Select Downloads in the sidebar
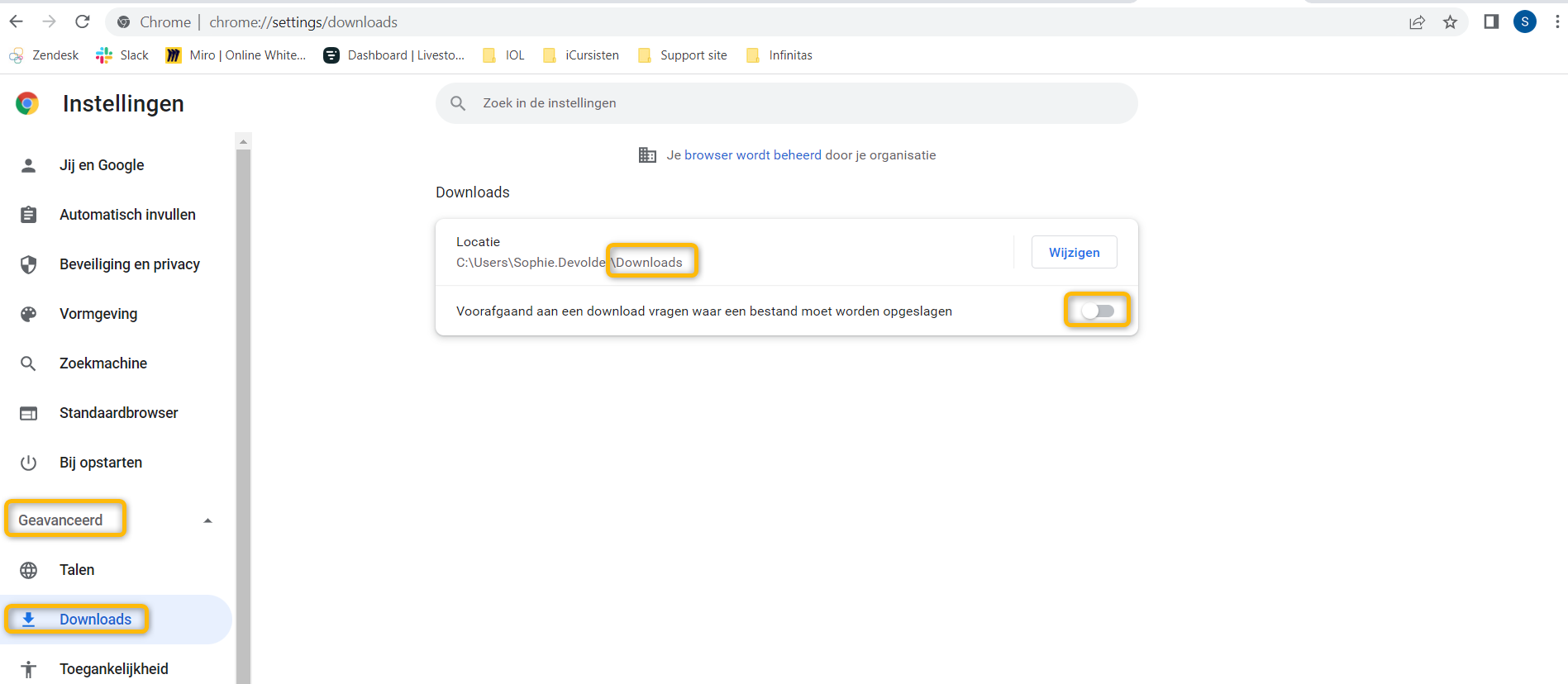Viewport: 1568px width, 684px height. [116, 620]
